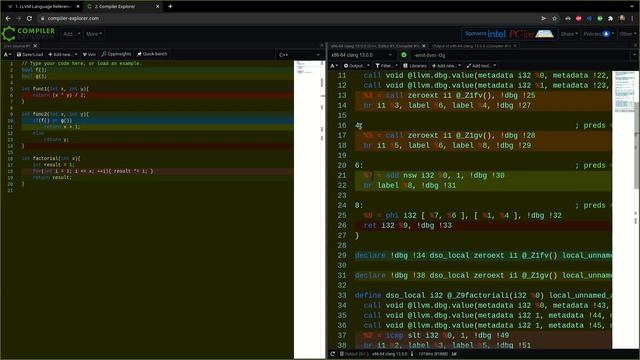Open the top Add menu
This screenshot has height=360, width=640.
coord(72,34)
